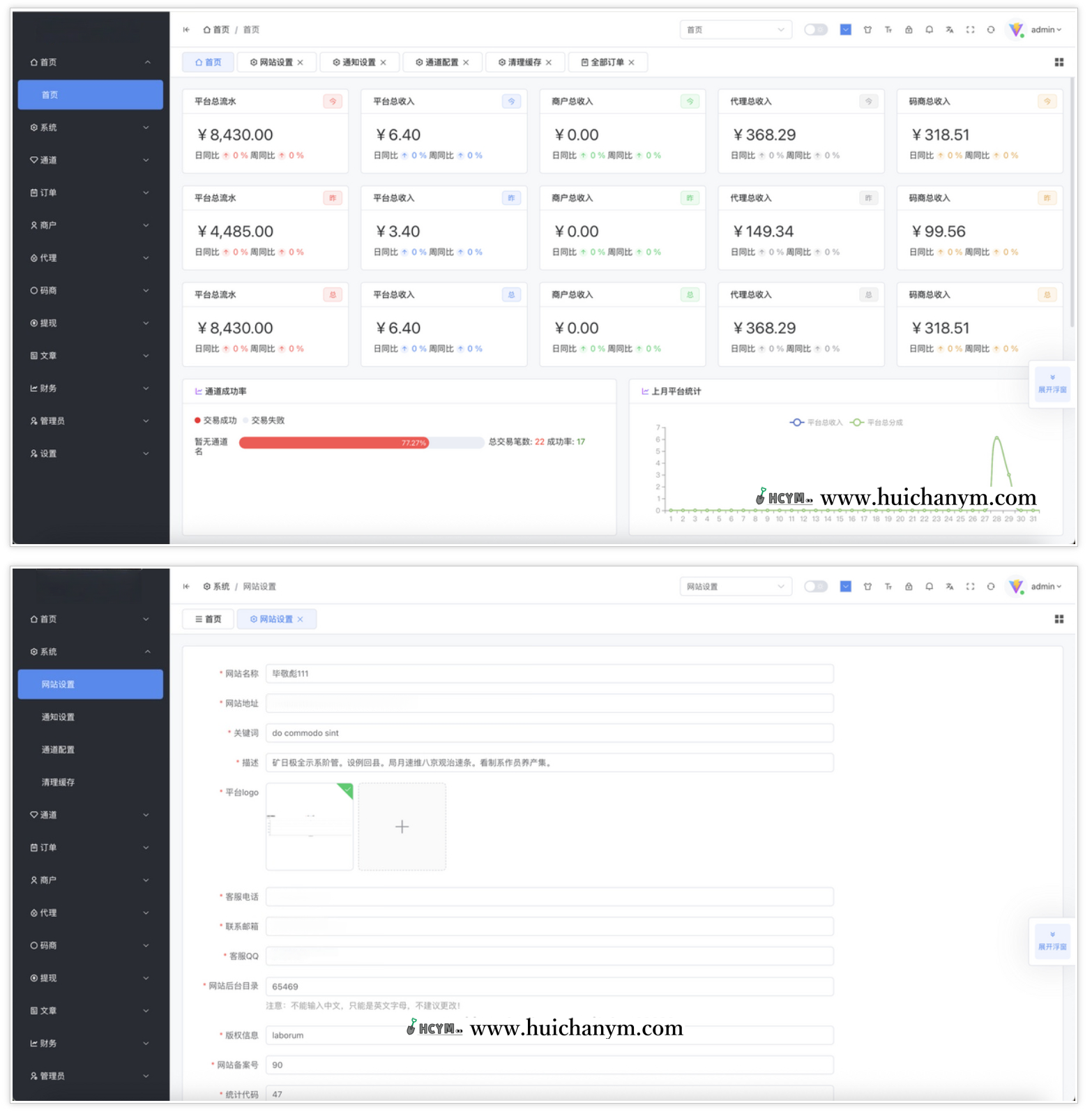Viewport: 1092px width, 1112px height.
Task: Click the bell notification icon in dashboard header
Action: pyautogui.click(x=929, y=30)
